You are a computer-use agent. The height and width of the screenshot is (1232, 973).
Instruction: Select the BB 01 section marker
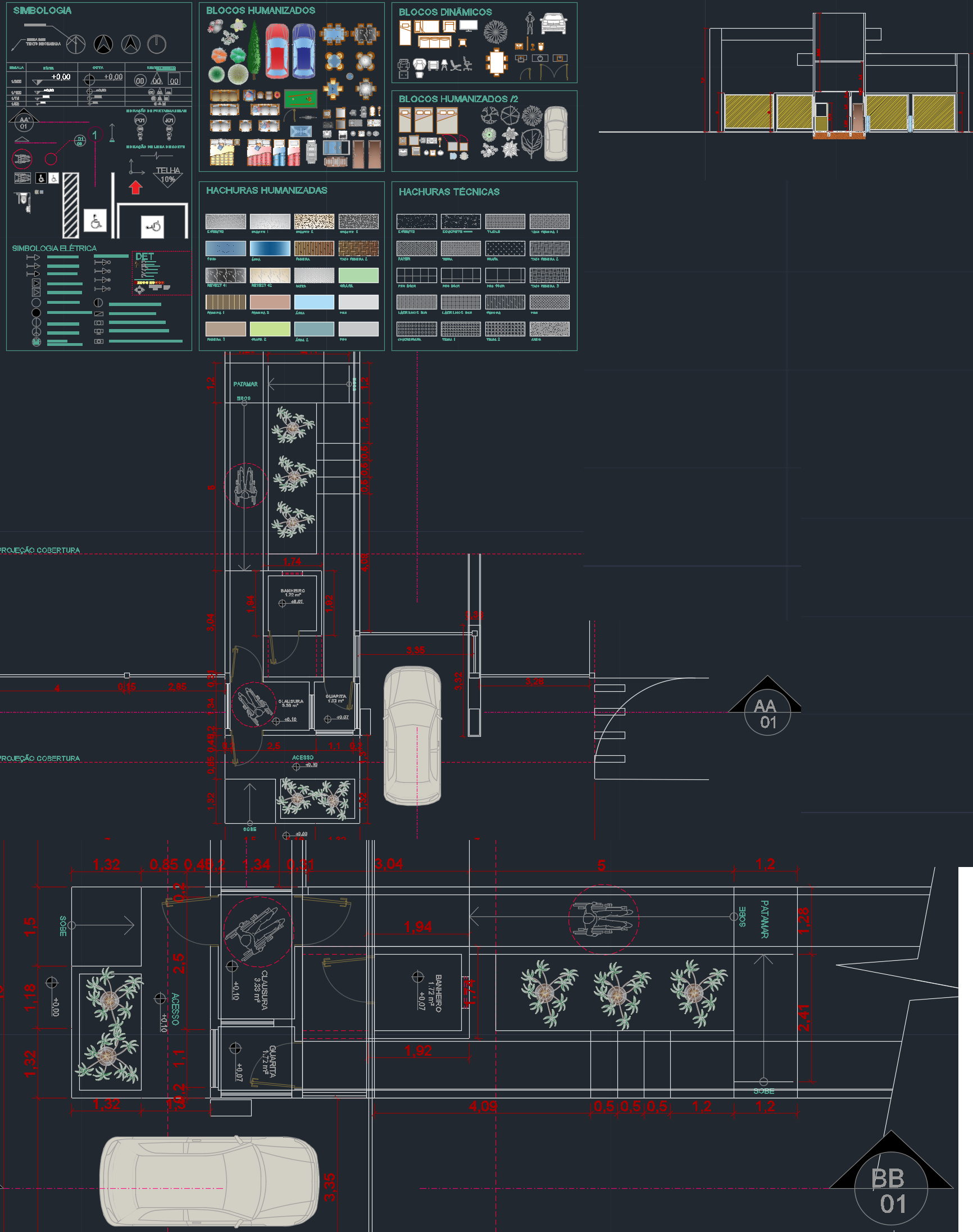(891, 1179)
